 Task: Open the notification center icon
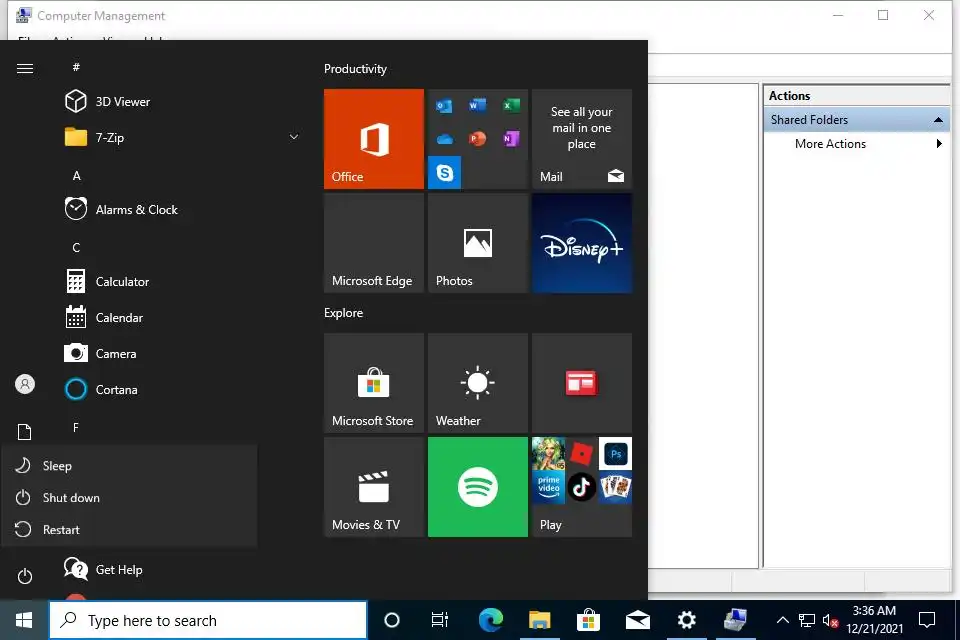[927, 620]
